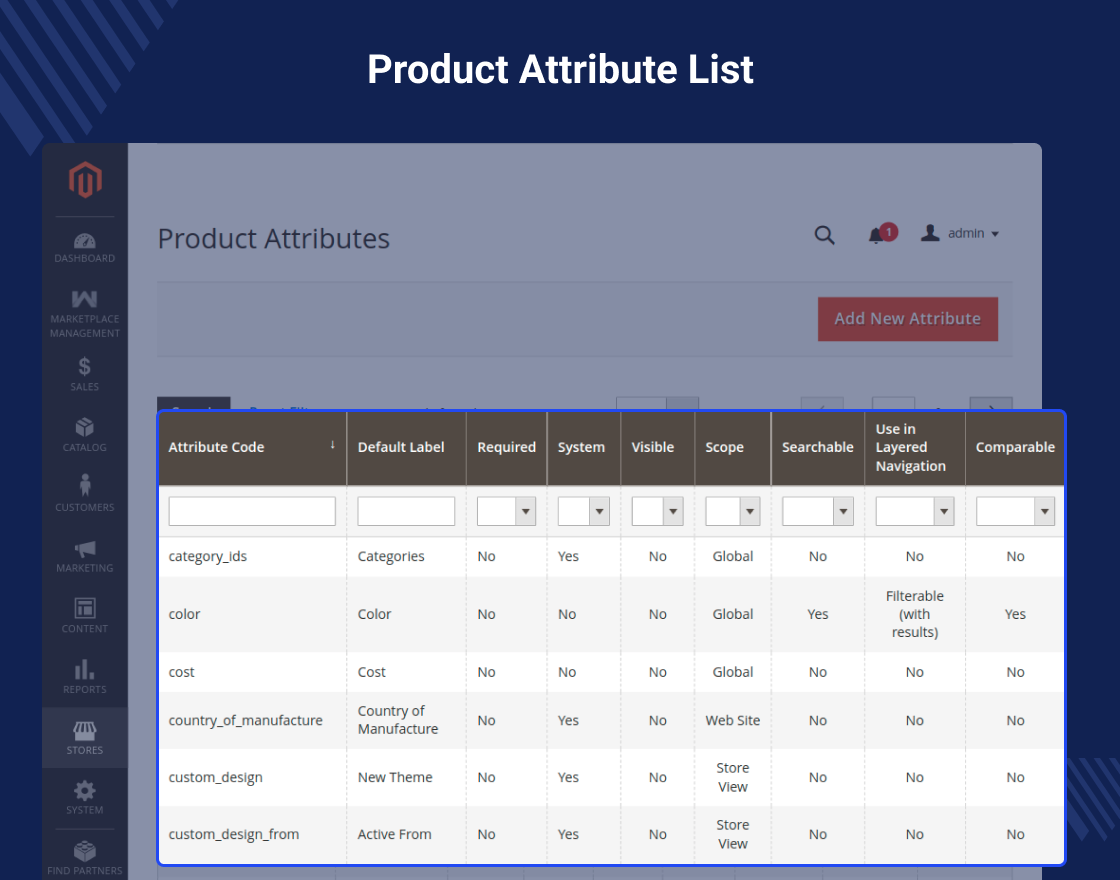
Task: Open the Dashboard sidebar item
Action: click(84, 248)
